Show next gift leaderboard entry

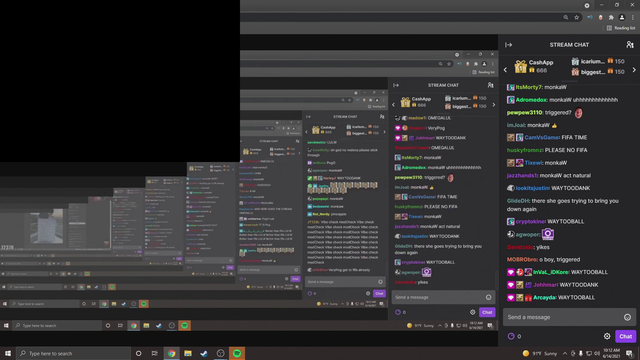[x=634, y=70]
